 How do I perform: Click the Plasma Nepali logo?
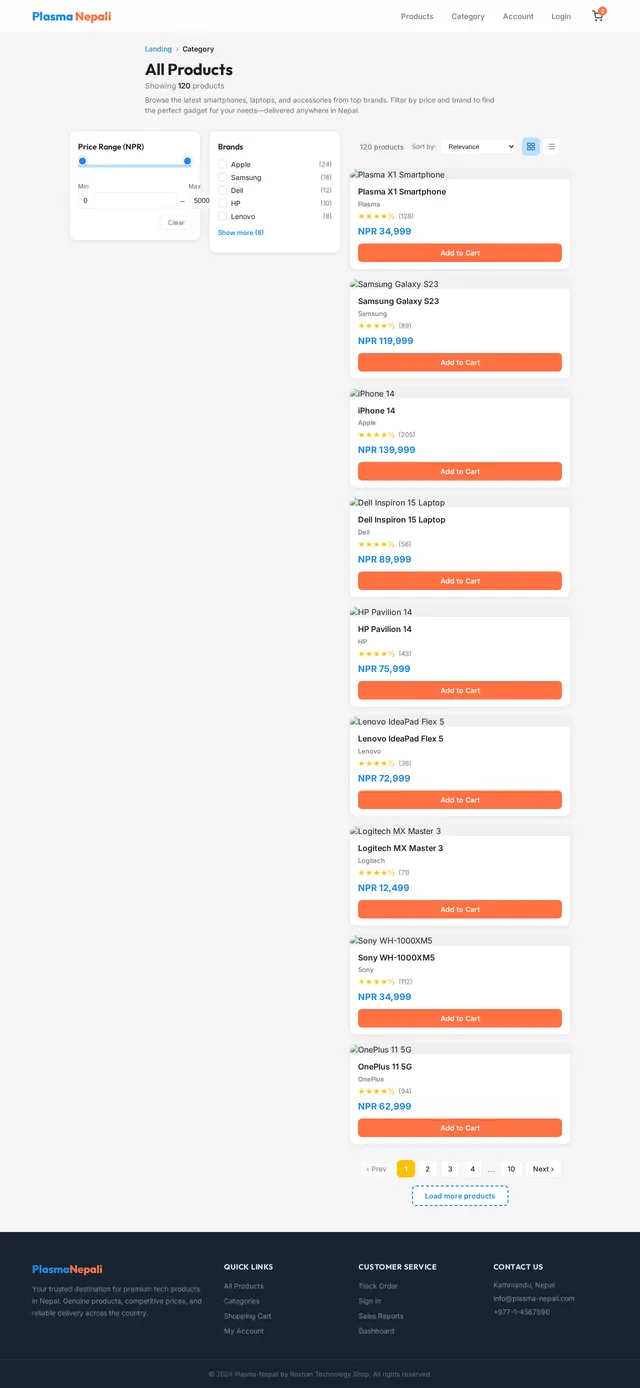point(71,16)
